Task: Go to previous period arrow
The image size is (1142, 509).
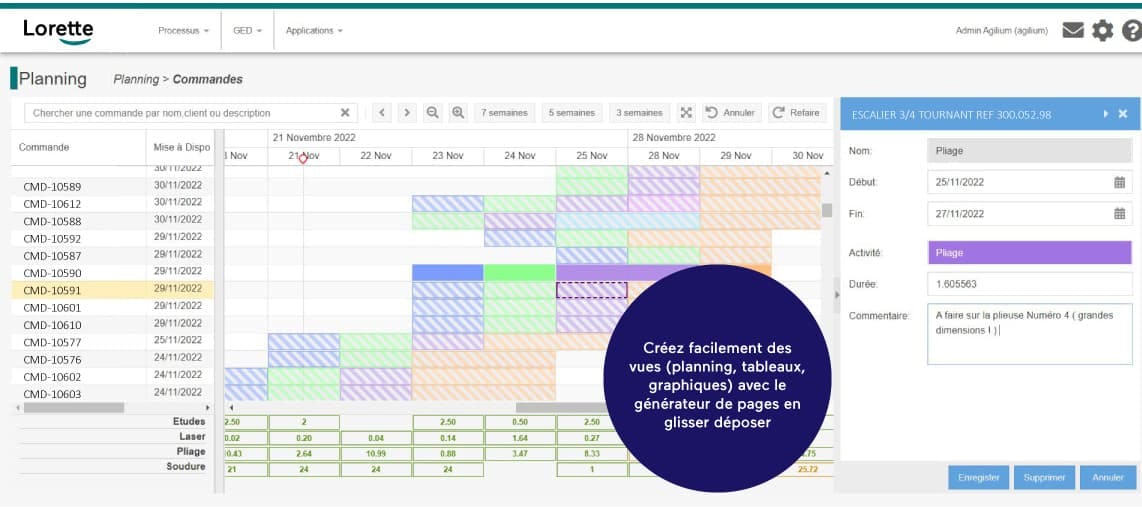Action: (x=382, y=113)
